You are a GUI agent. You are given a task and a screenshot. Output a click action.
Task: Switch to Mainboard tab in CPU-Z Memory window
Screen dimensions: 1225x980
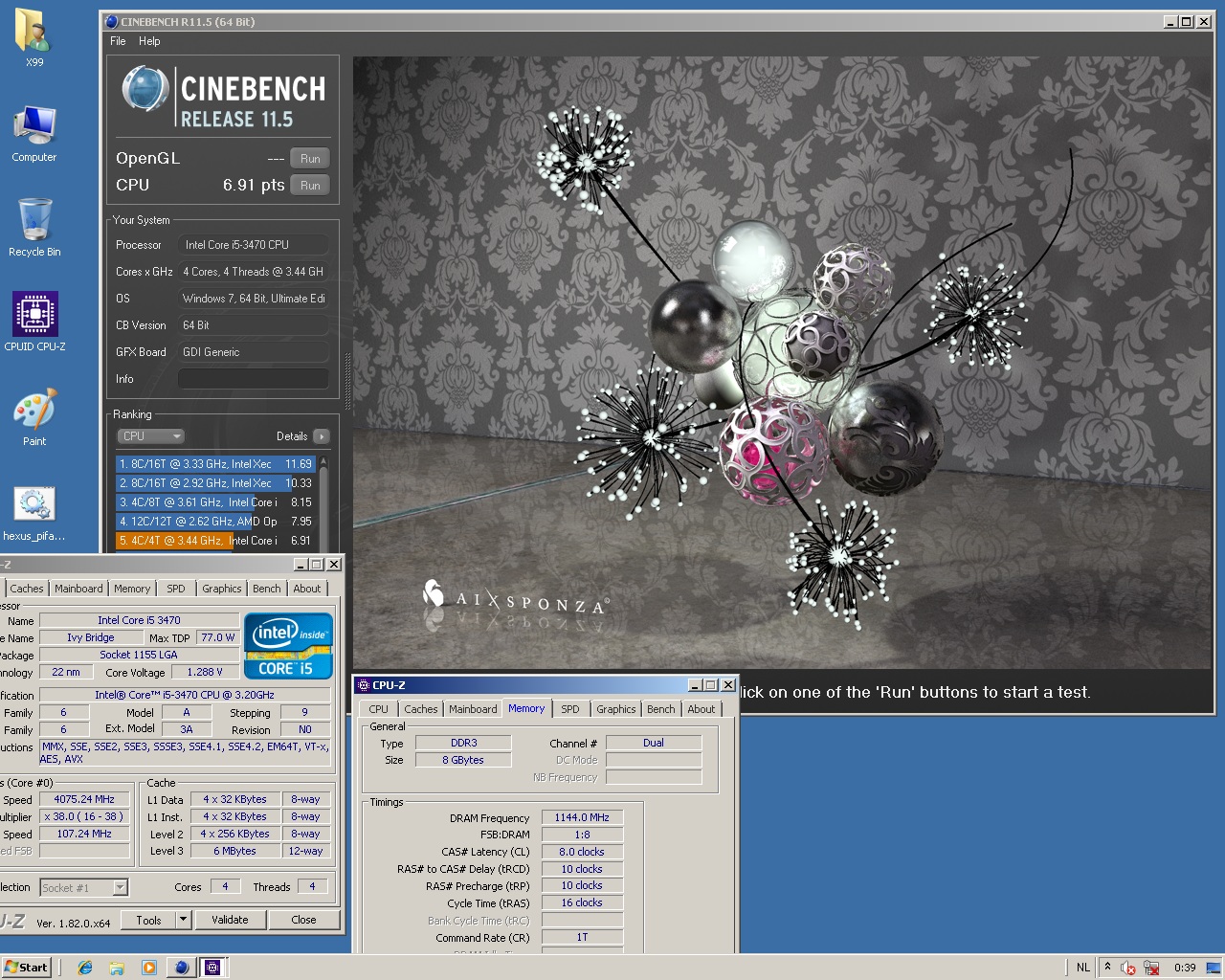pos(473,709)
